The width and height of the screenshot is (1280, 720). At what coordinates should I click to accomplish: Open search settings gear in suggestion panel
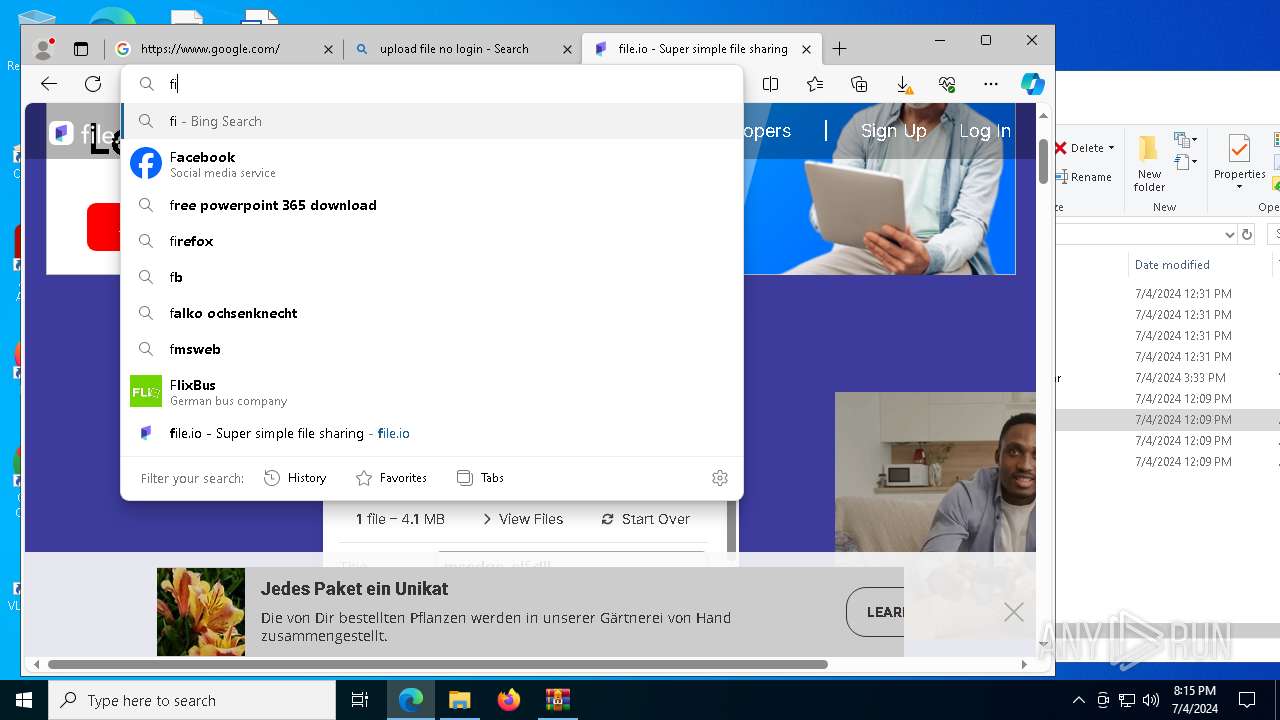[720, 478]
